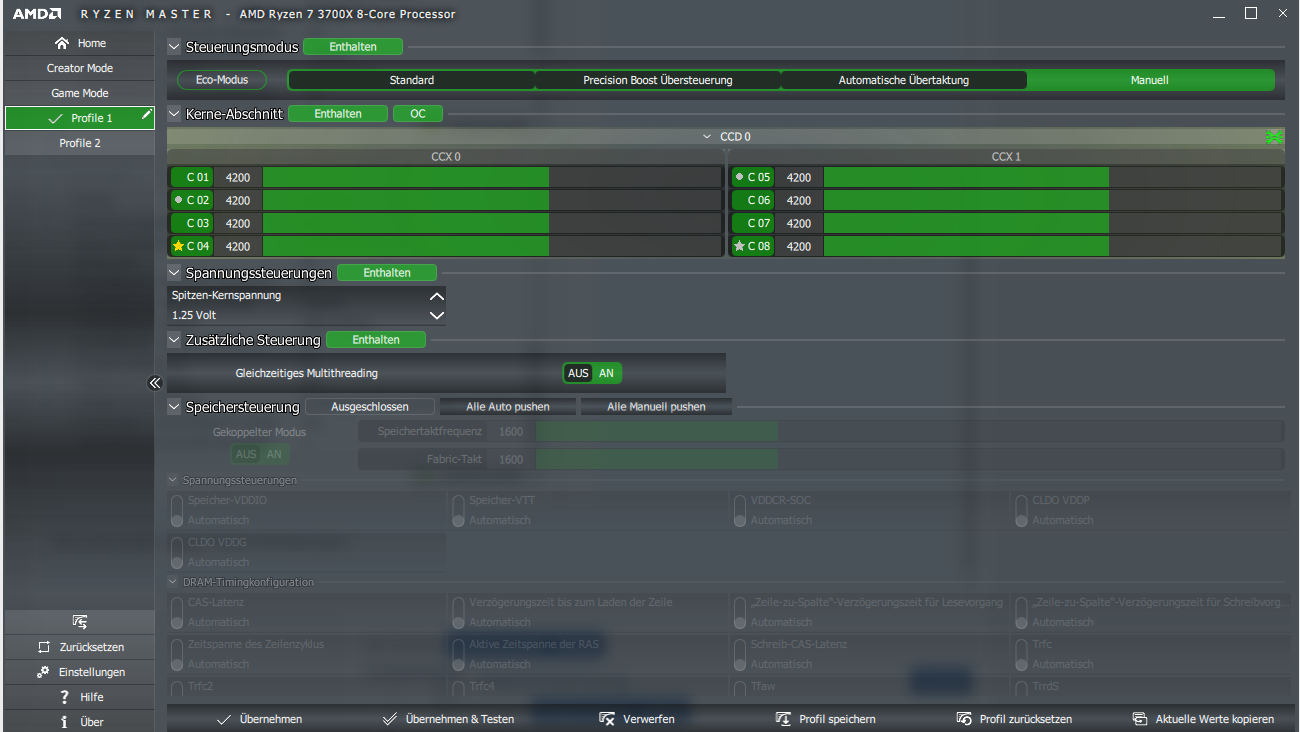
Task: Enable Eco-Modus button
Action: click(222, 80)
